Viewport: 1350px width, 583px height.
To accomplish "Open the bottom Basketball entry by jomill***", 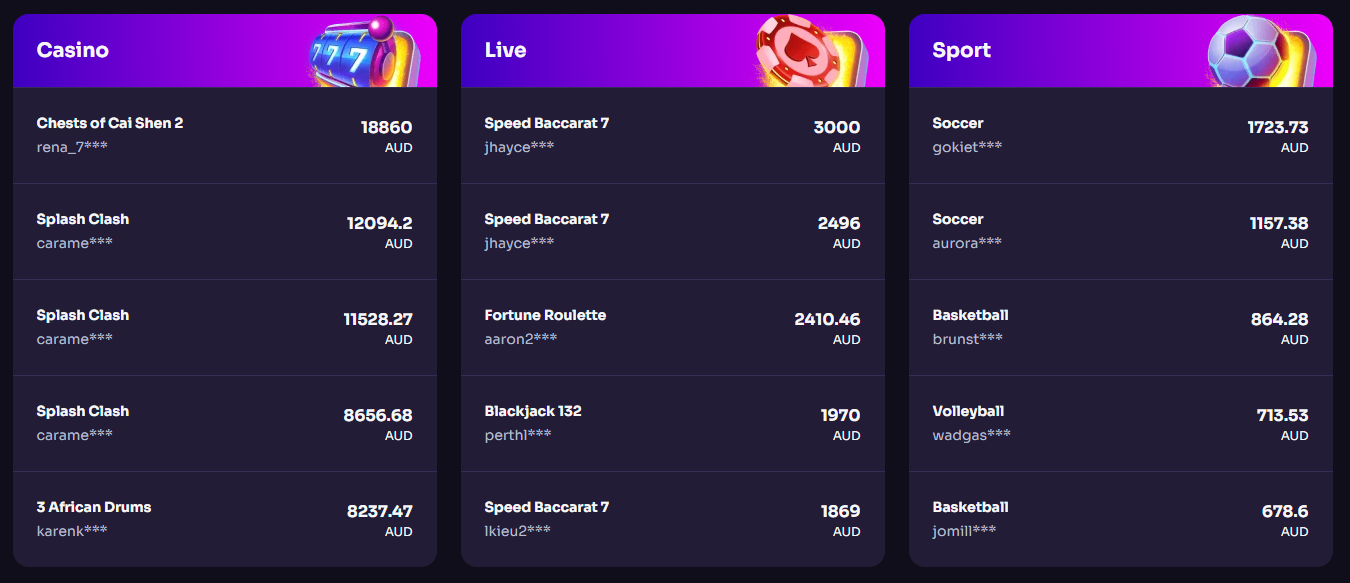I will pyautogui.click(x=1121, y=518).
